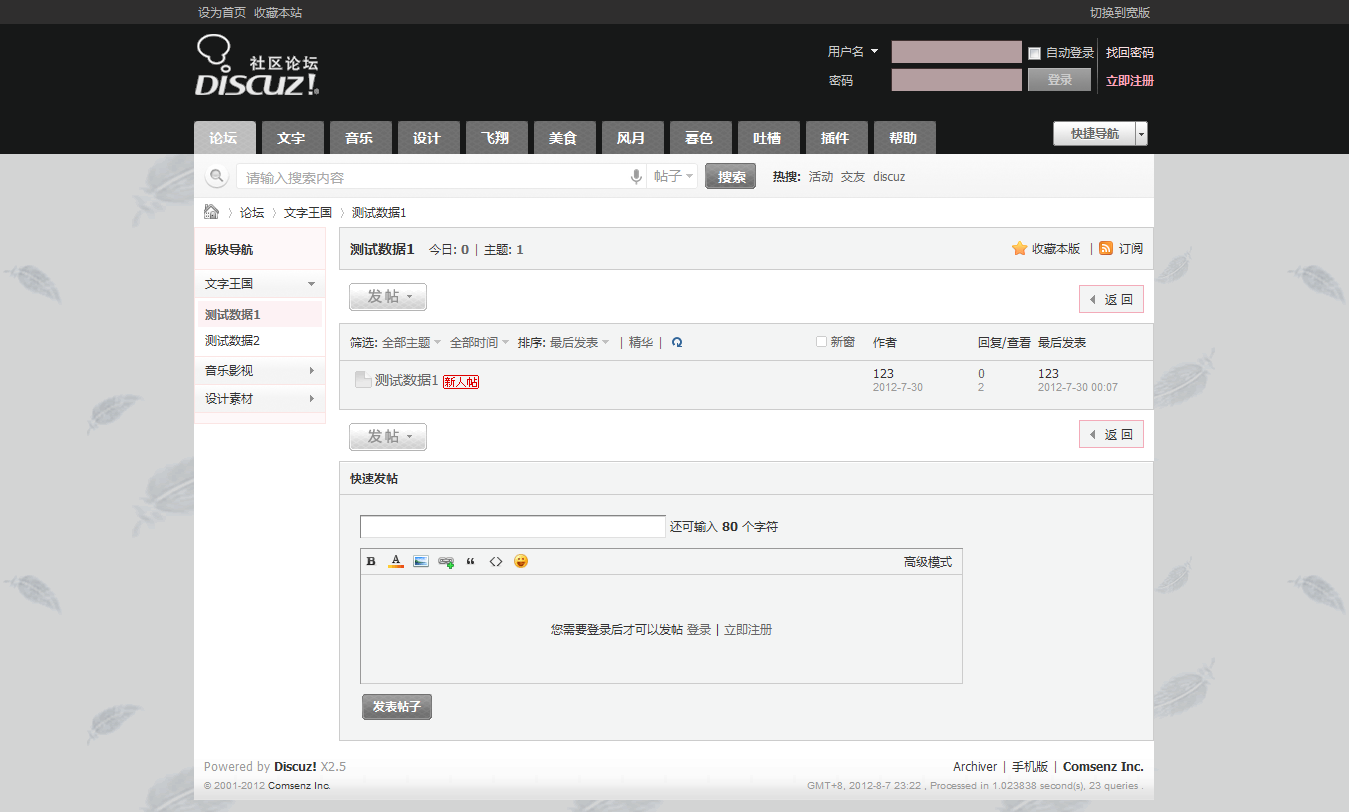
Task: Open the lower 发帖 dropdown button
Action: coord(388,437)
